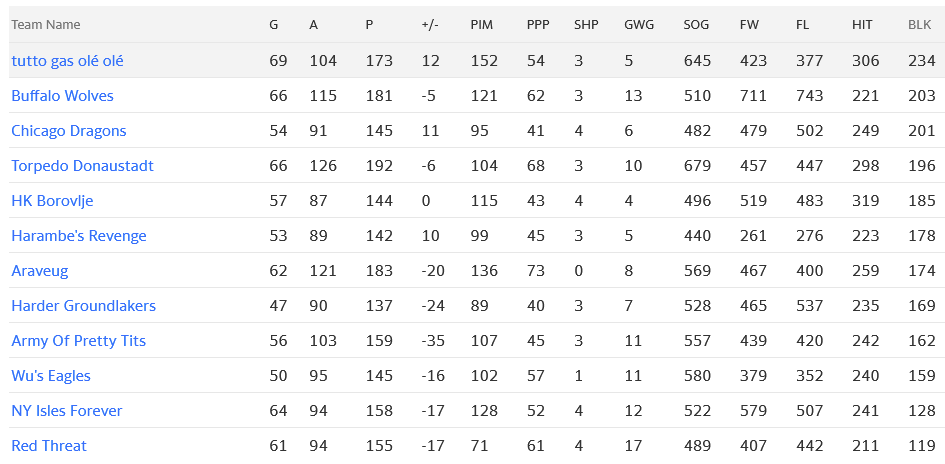Viewport: 945px width, 464px height.
Task: Click the SOG column header
Action: [x=696, y=24]
